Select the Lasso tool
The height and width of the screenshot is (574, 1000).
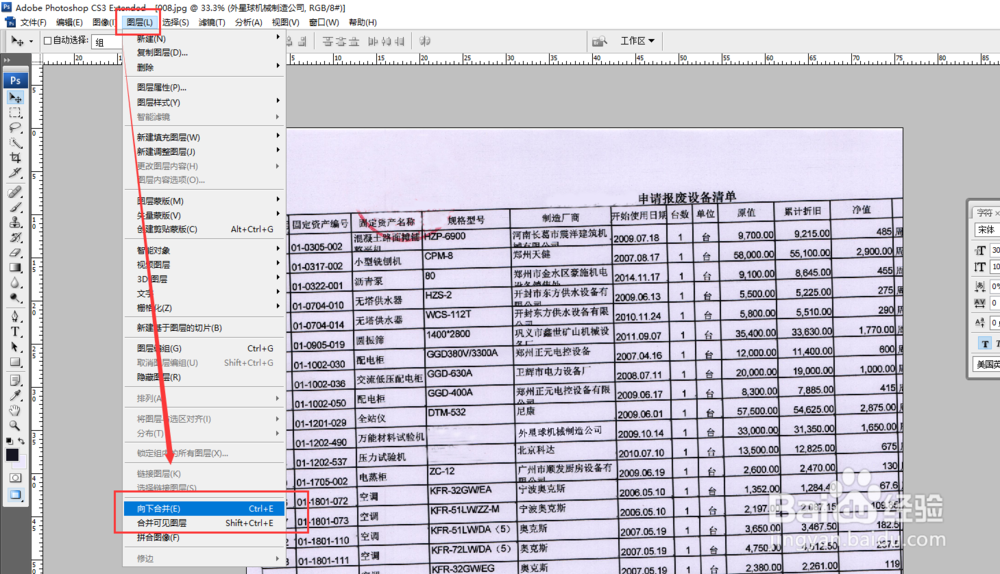click(x=15, y=128)
